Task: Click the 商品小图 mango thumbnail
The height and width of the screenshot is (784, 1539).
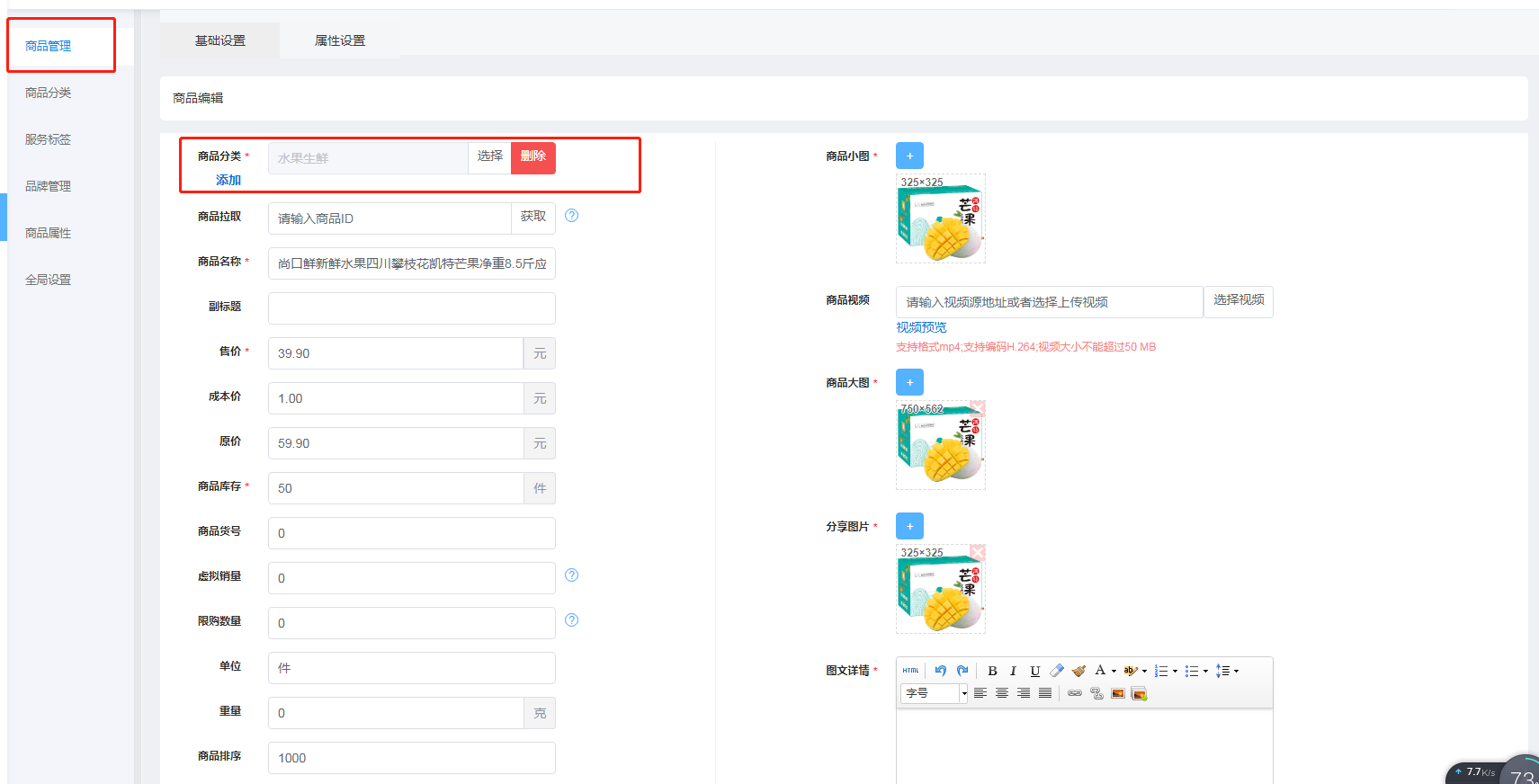Action: (x=941, y=218)
